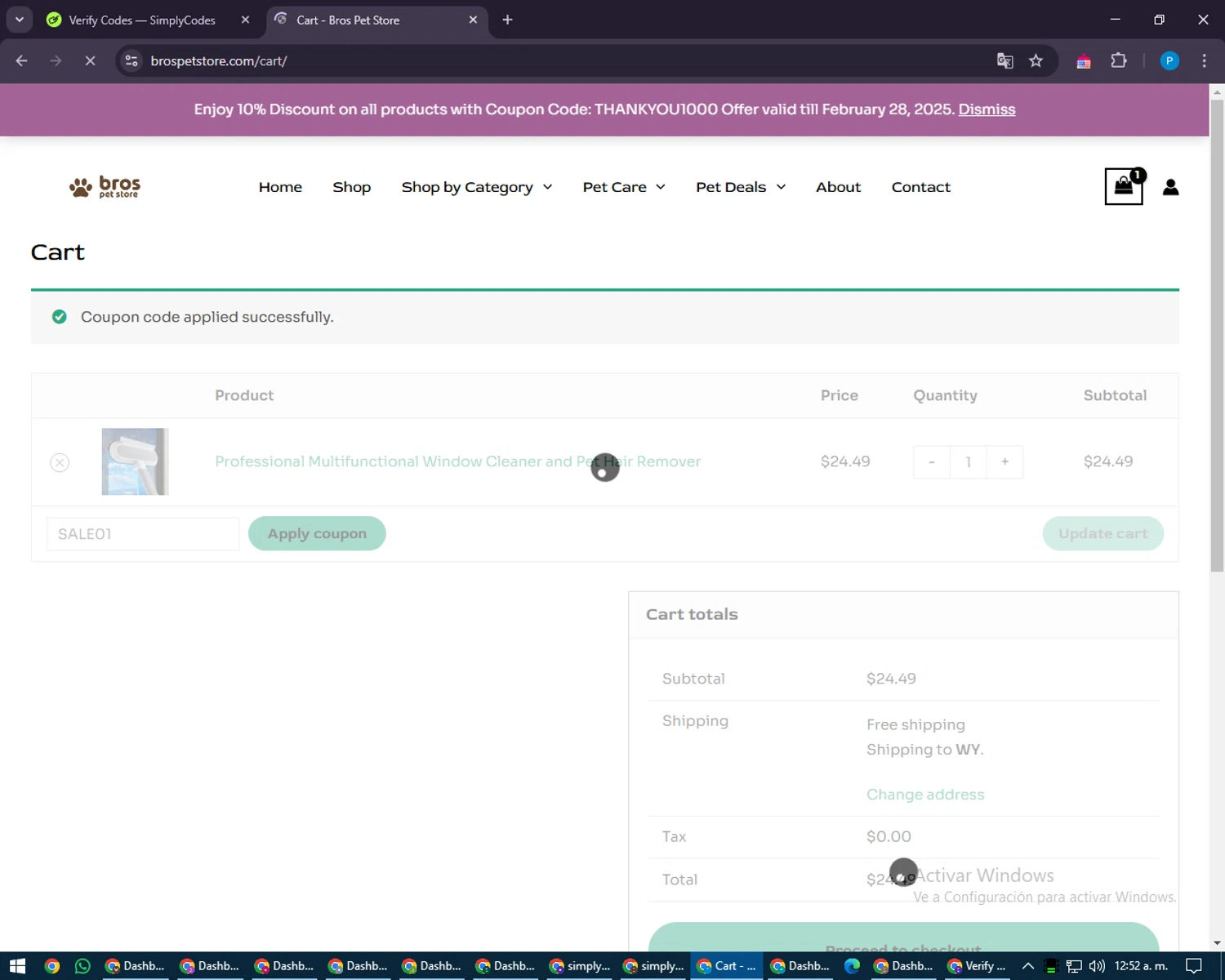Viewport: 1225px width, 980px height.
Task: Switch to the Verify taskbar window
Action: (x=977, y=966)
